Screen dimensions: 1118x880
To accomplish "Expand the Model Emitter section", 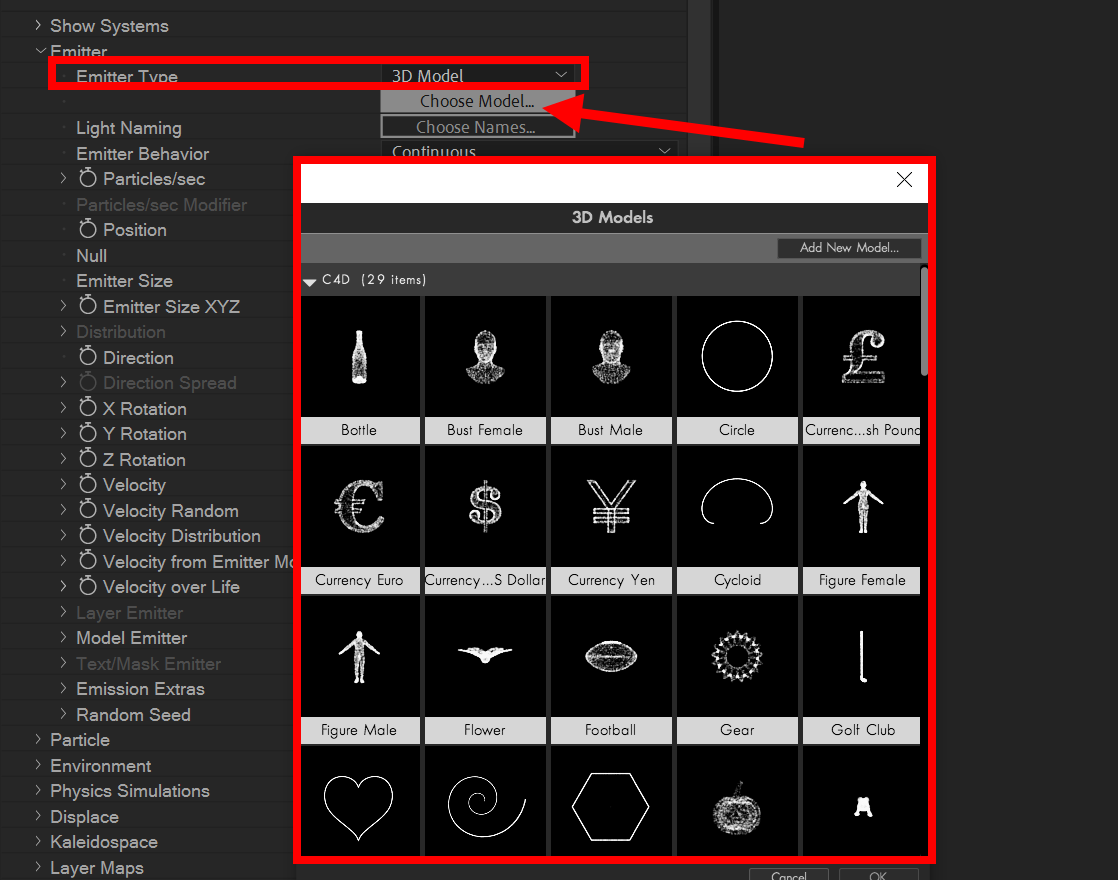I will [63, 637].
